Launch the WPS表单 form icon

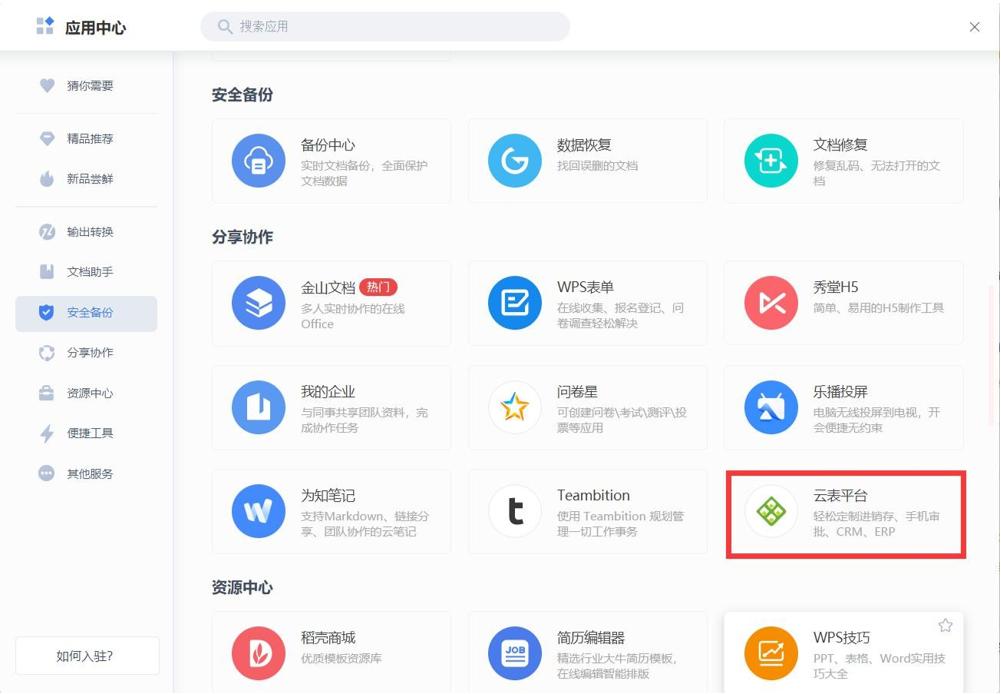pyautogui.click(x=515, y=303)
